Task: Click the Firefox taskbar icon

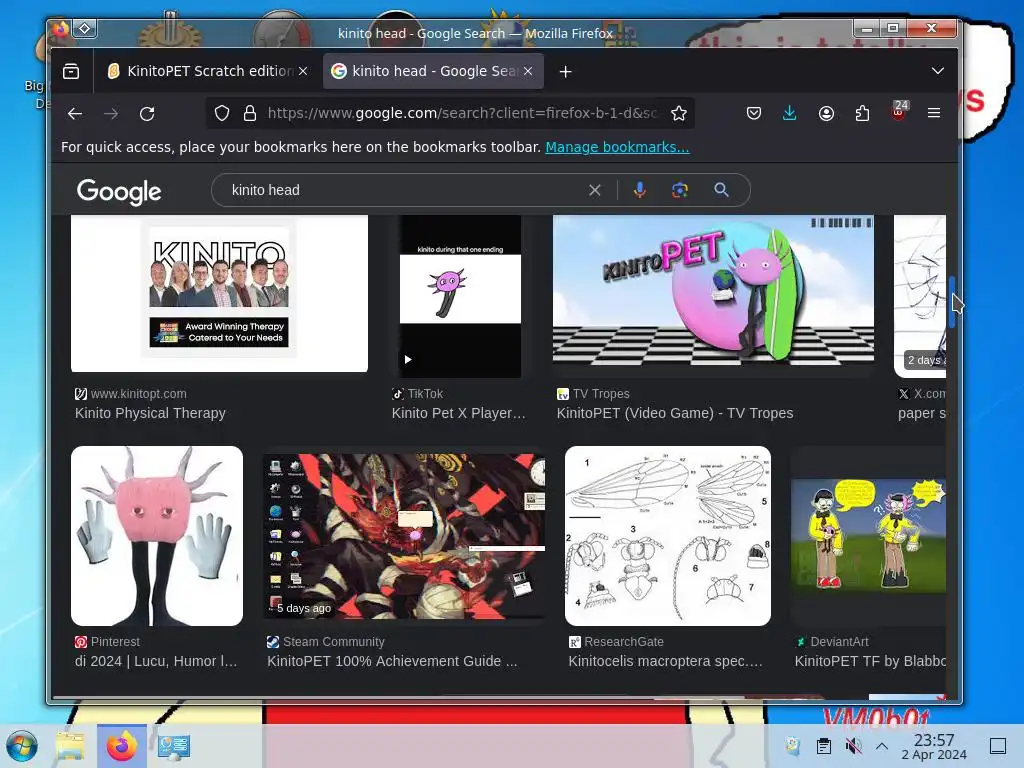Action: (121, 746)
